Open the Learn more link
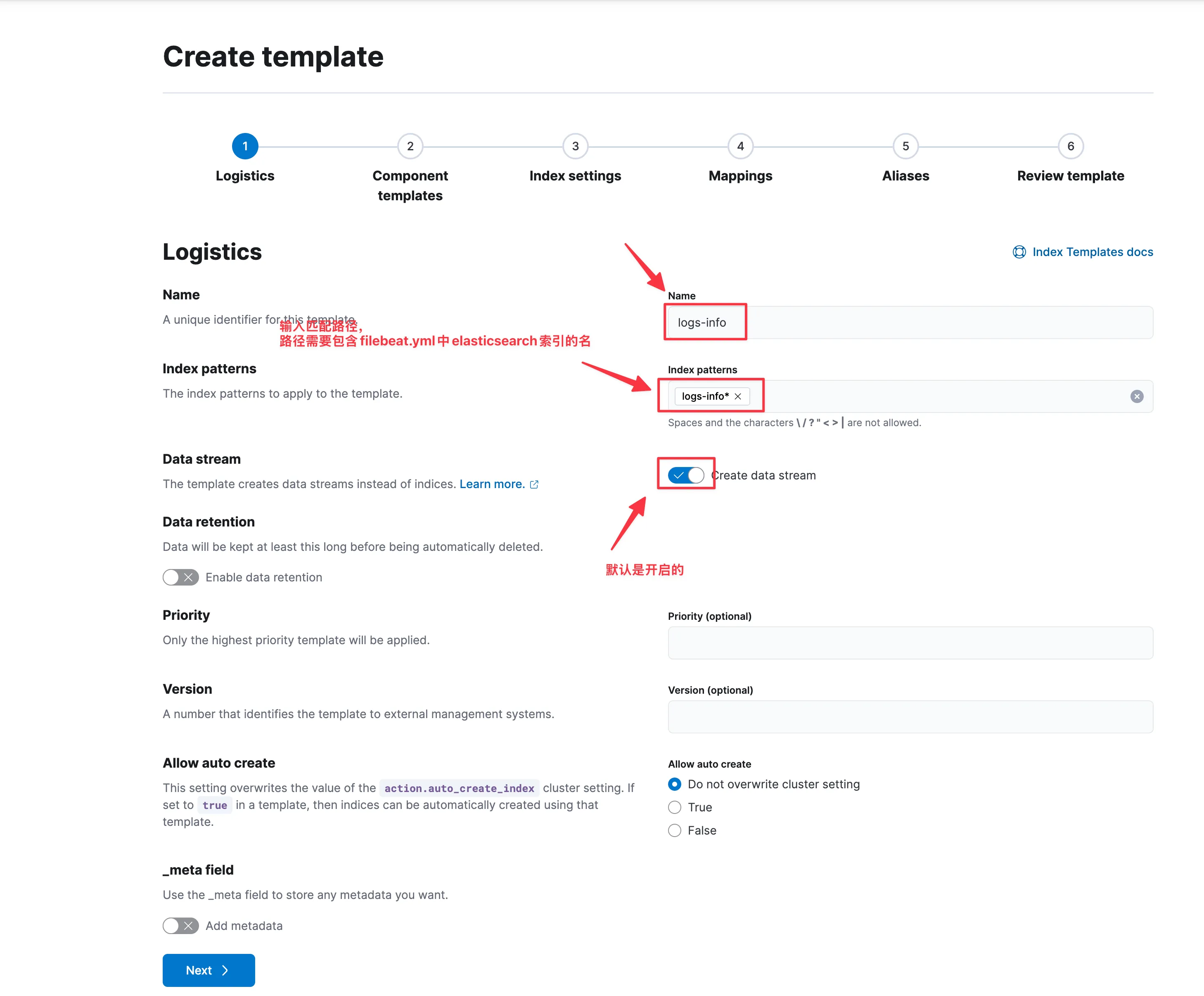The height and width of the screenshot is (996, 1204). click(492, 484)
